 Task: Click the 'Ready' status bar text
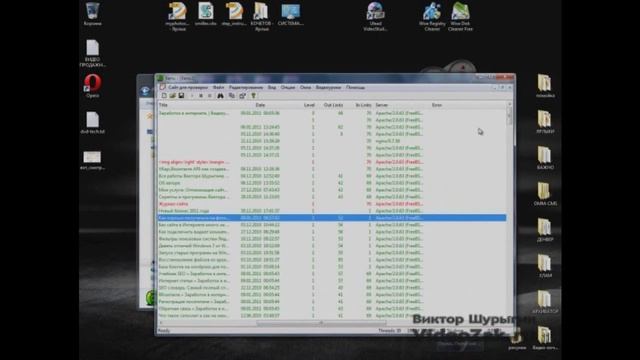point(164,331)
